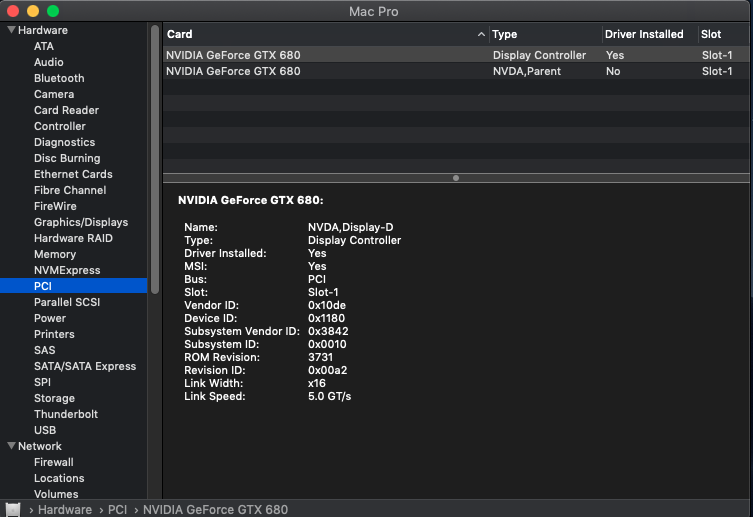Open Parallel SCSI entry
This screenshot has height=517, width=753.
(x=67, y=302)
